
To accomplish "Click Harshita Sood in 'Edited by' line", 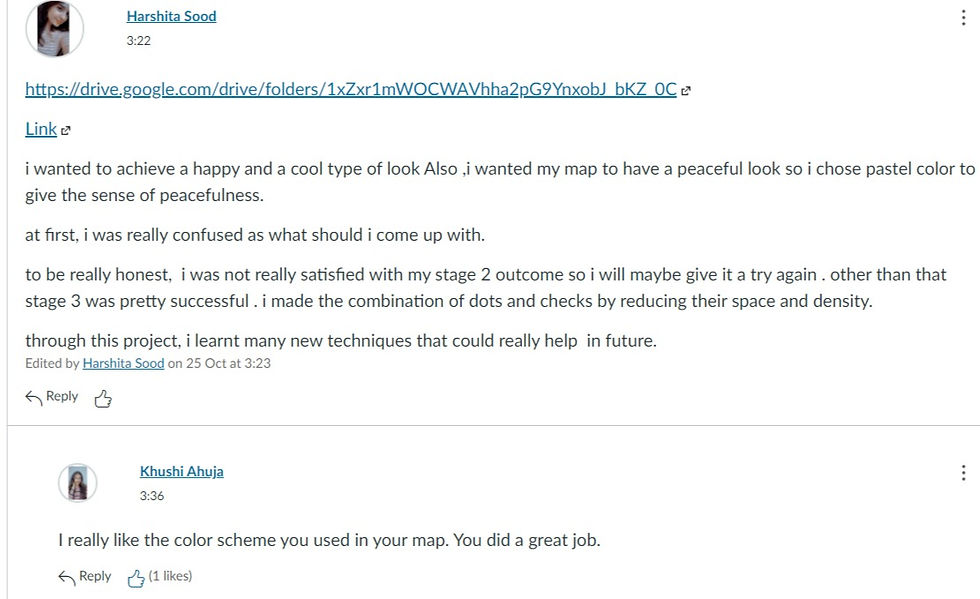I will pyautogui.click(x=123, y=363).
